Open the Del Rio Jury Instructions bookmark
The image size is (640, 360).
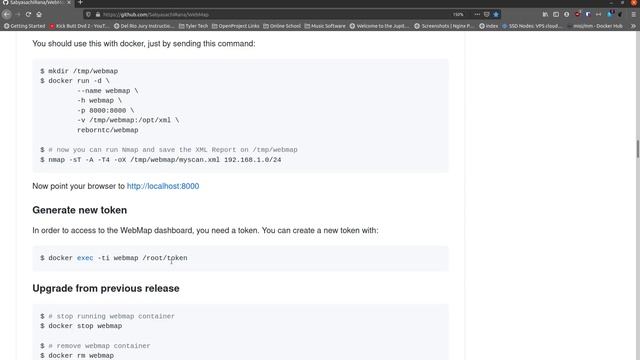click(144, 26)
